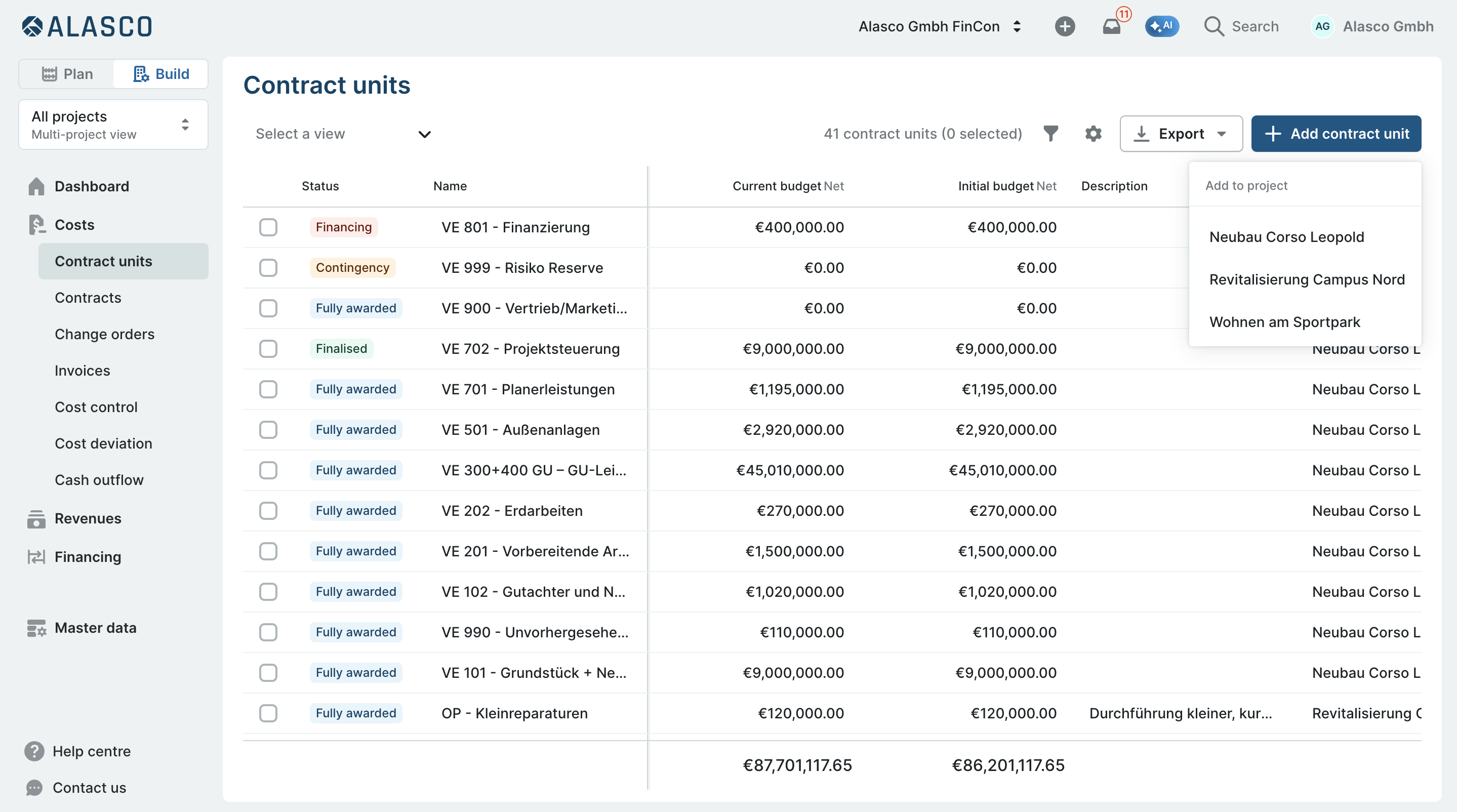The height and width of the screenshot is (812, 1457).
Task: Click the Contingency status badge
Action: (x=352, y=267)
